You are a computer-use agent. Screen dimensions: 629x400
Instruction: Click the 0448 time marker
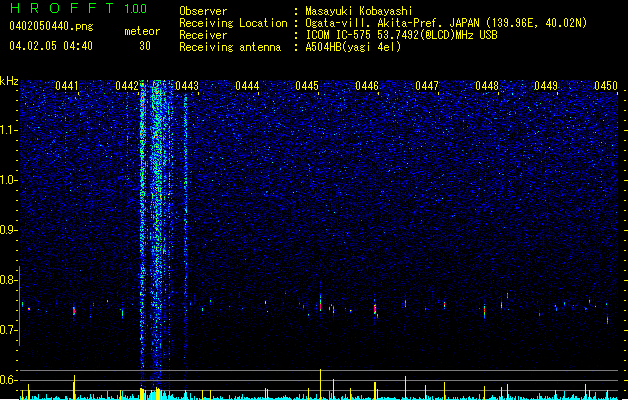(487, 86)
